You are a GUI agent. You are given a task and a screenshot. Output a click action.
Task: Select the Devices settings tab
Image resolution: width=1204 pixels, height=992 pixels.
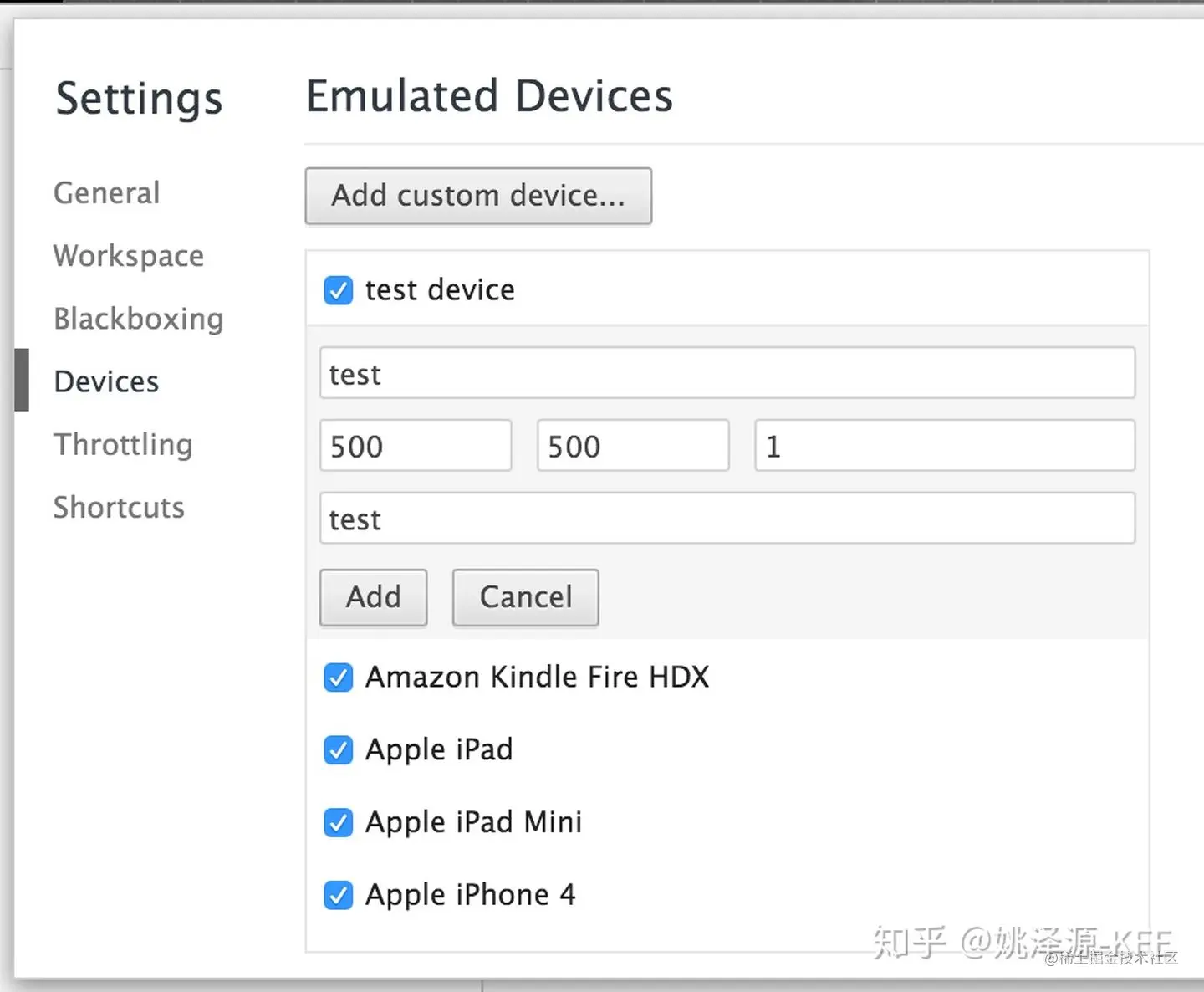coord(106,381)
